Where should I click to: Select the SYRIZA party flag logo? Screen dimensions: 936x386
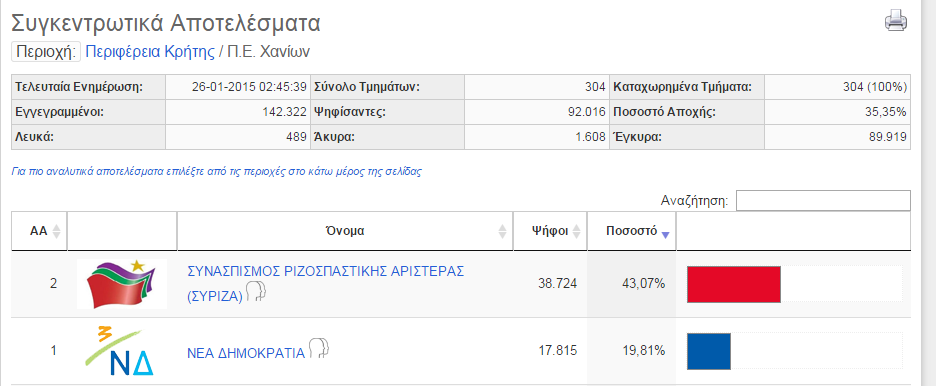122,284
